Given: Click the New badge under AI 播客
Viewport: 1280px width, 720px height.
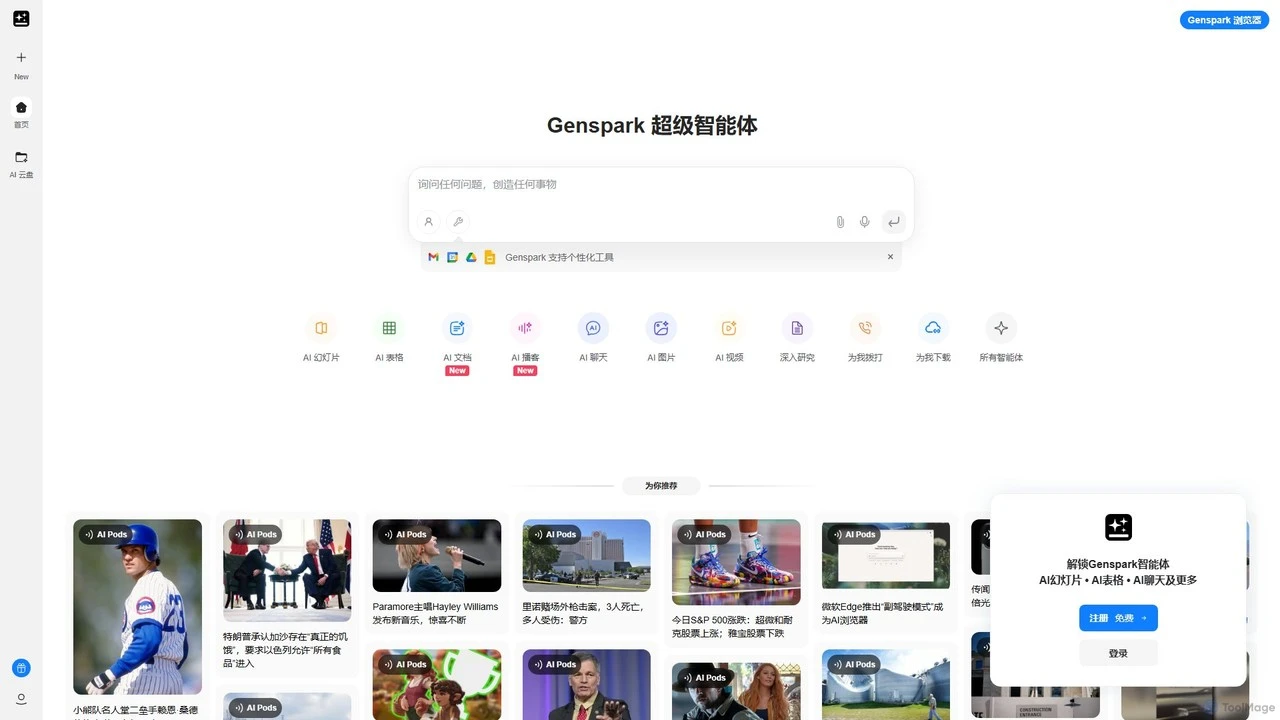Looking at the screenshot, I should click(x=525, y=371).
